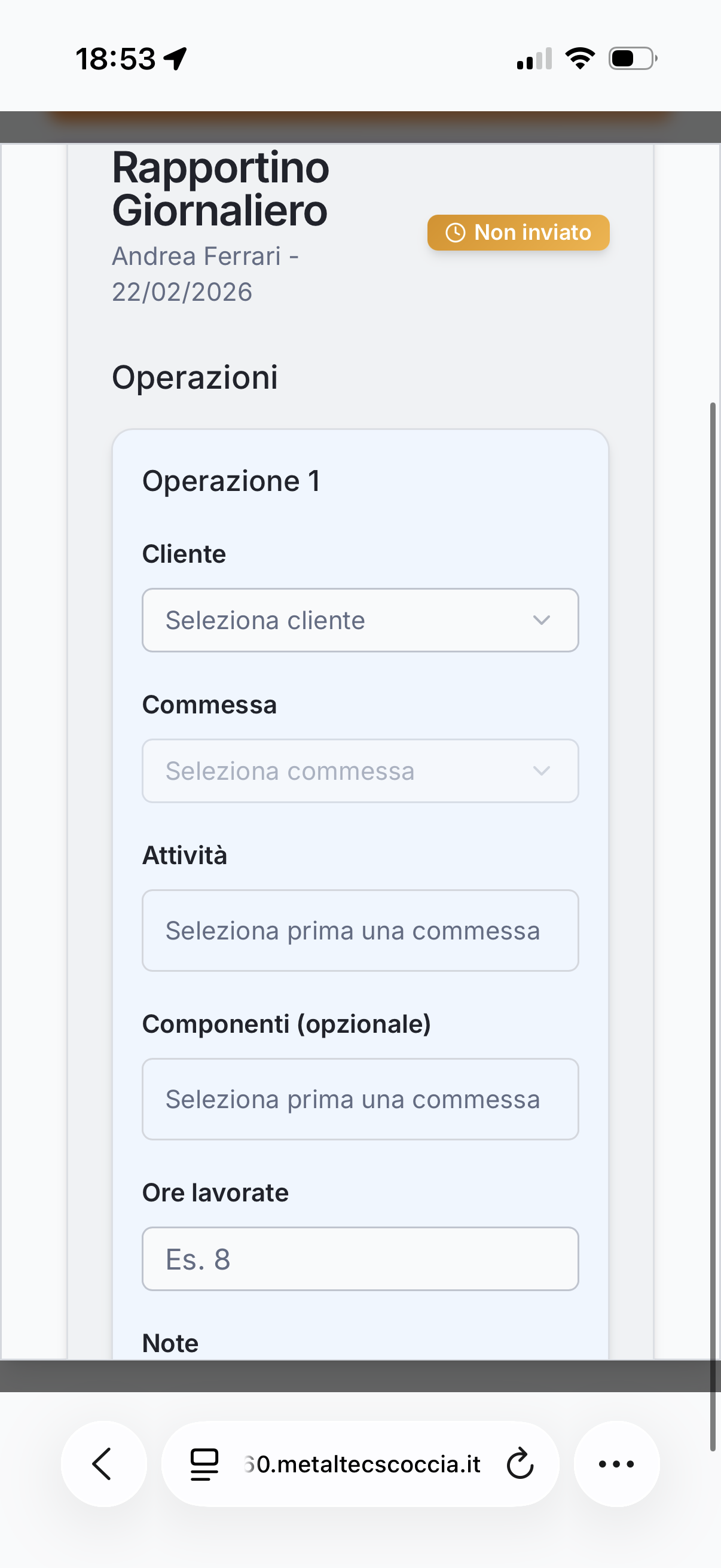The image size is (721, 1568).
Task: Select the Attività field
Action: tap(360, 930)
